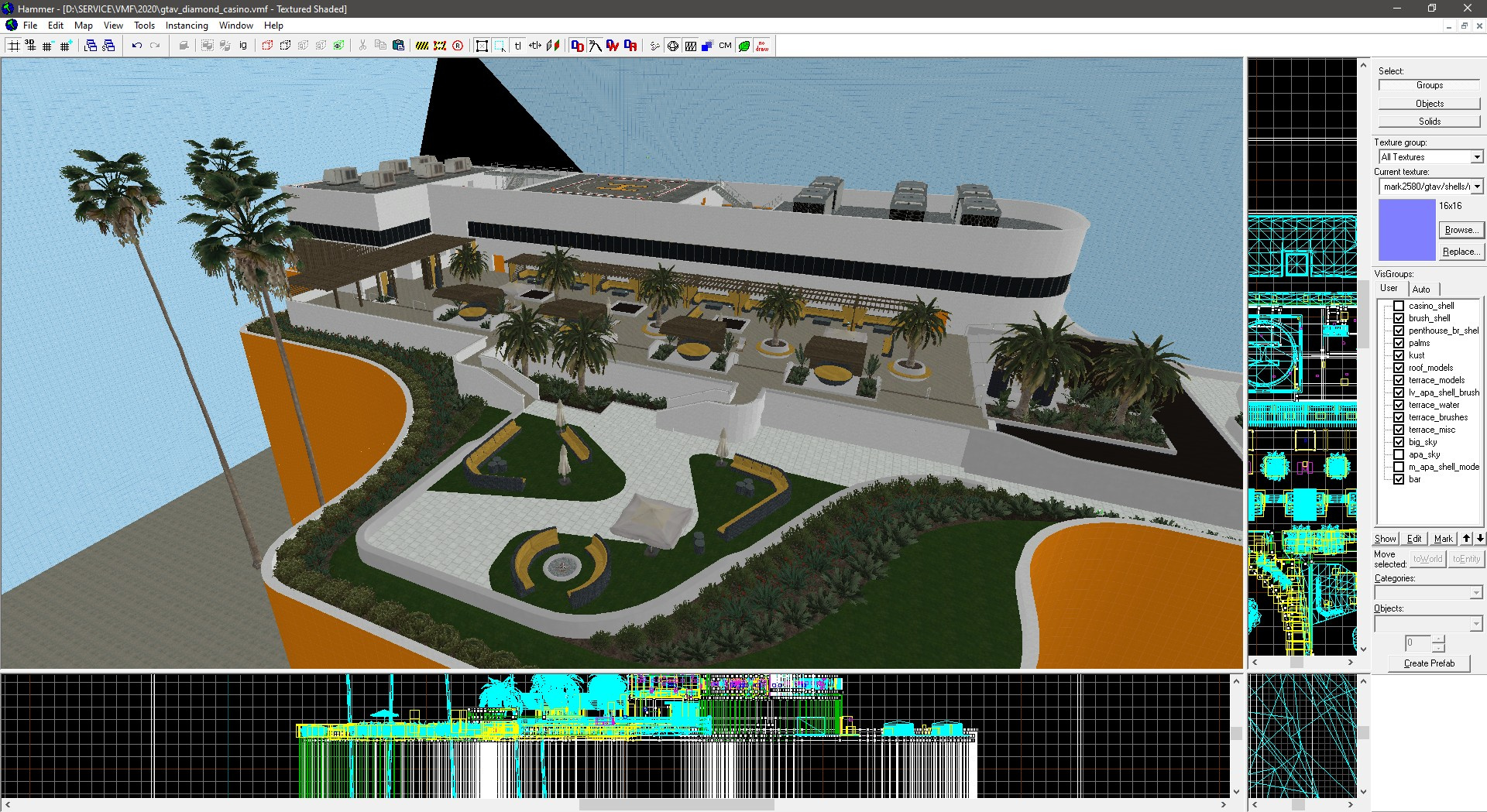Click the move visgroup up arrow button
This screenshot has width=1487, height=812.
(1466, 539)
